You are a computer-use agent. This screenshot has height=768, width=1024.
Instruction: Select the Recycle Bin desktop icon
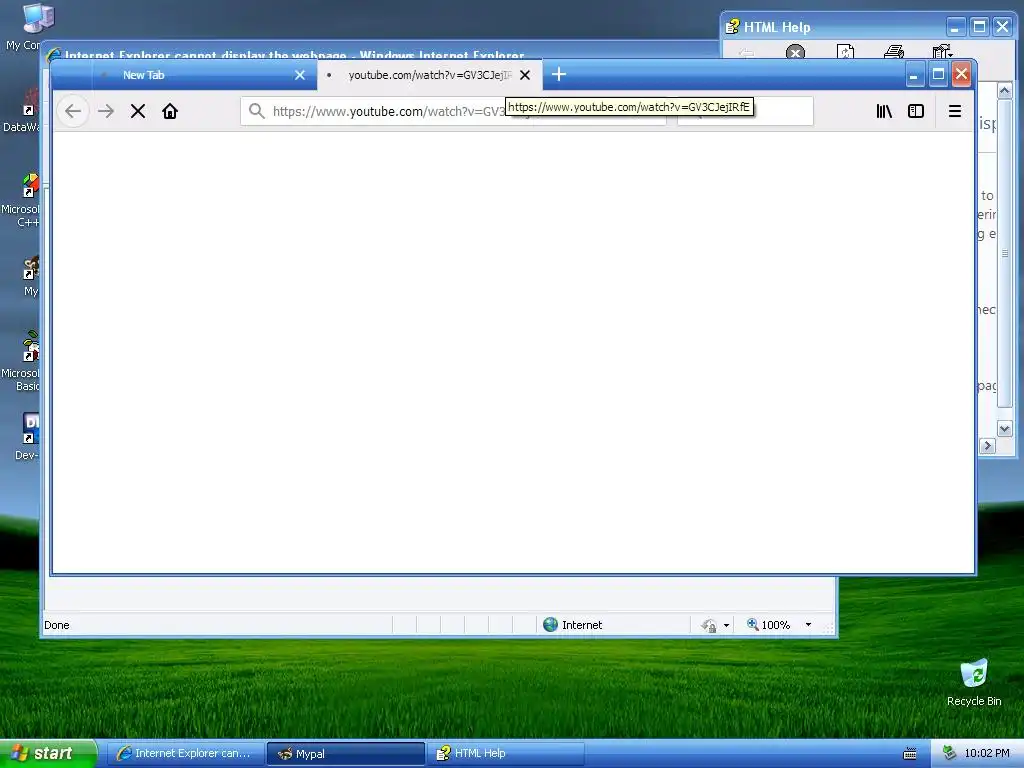coord(974,682)
